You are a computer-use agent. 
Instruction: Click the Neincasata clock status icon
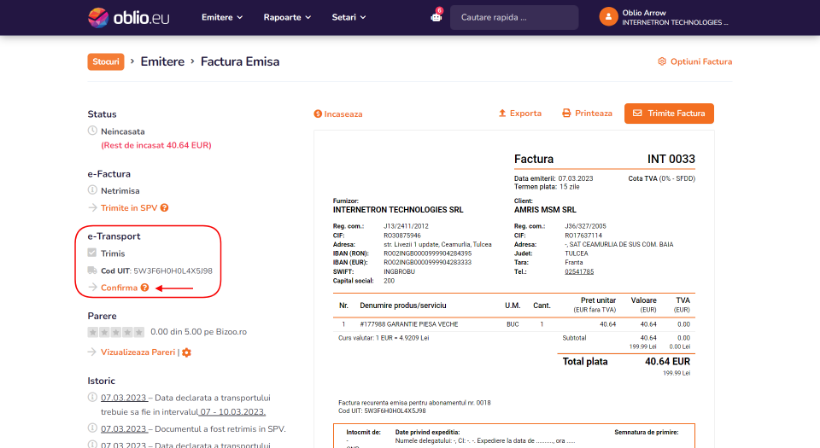92,131
